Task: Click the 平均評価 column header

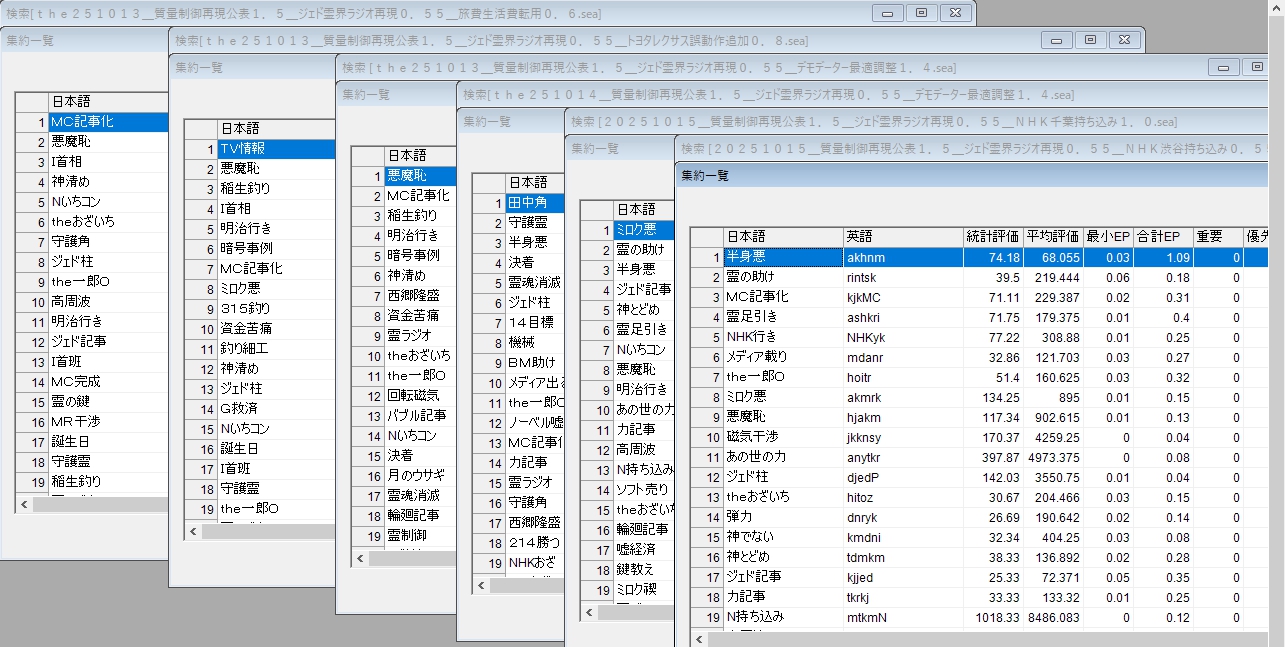Action: [1053, 237]
